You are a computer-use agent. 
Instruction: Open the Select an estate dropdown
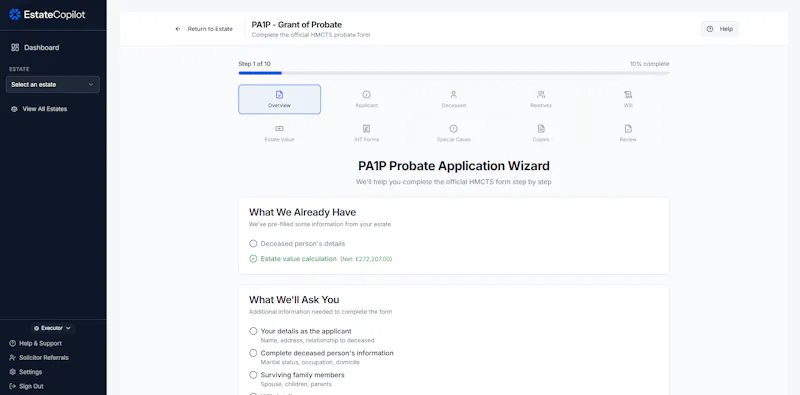click(53, 85)
